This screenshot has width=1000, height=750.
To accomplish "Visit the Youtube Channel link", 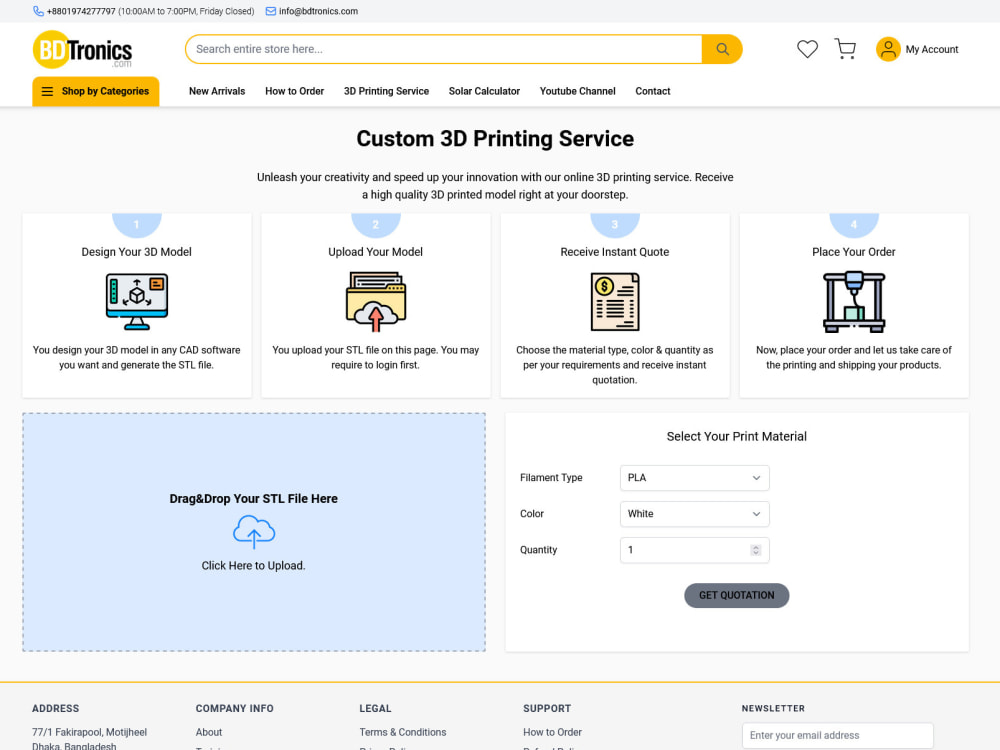I will coord(577,91).
